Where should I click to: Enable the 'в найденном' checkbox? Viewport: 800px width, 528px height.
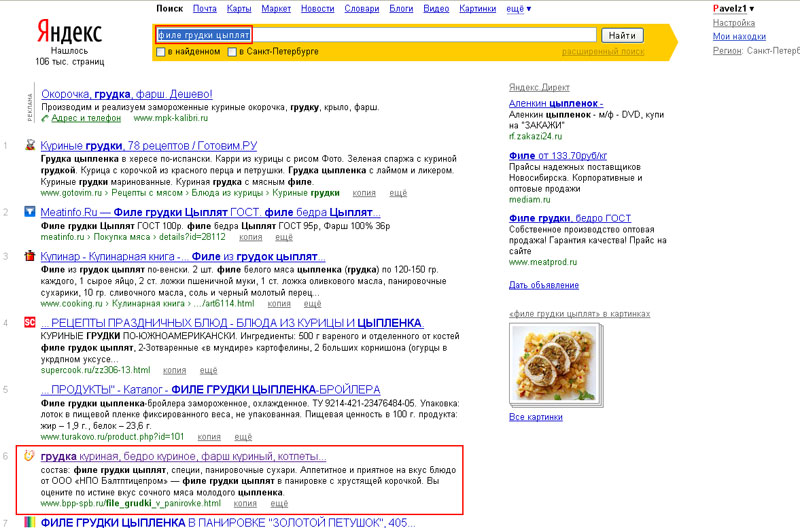click(161, 52)
